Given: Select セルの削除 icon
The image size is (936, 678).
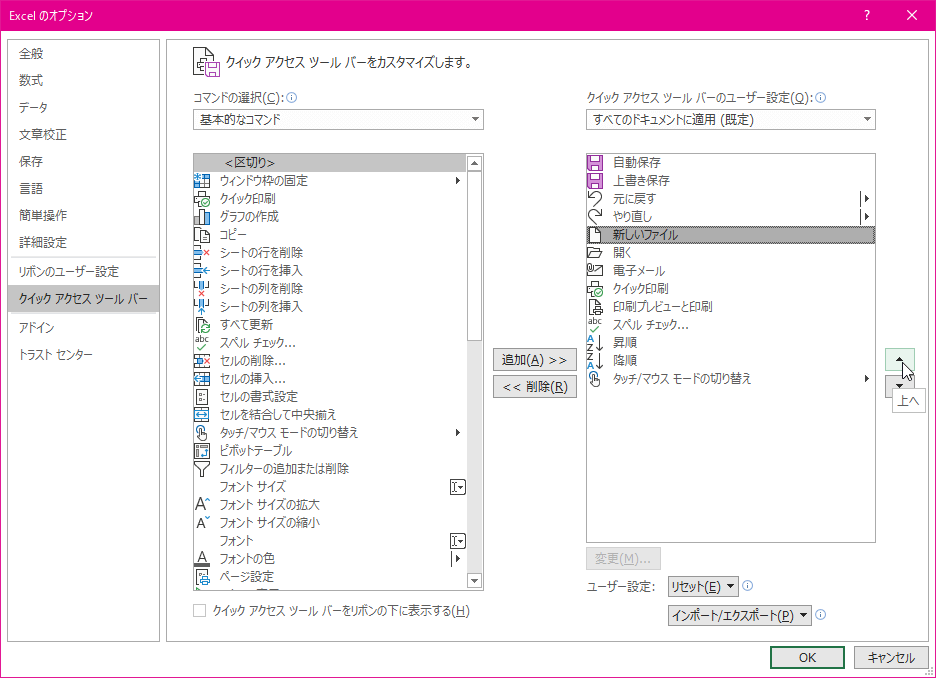Looking at the screenshot, I should coord(202,360).
